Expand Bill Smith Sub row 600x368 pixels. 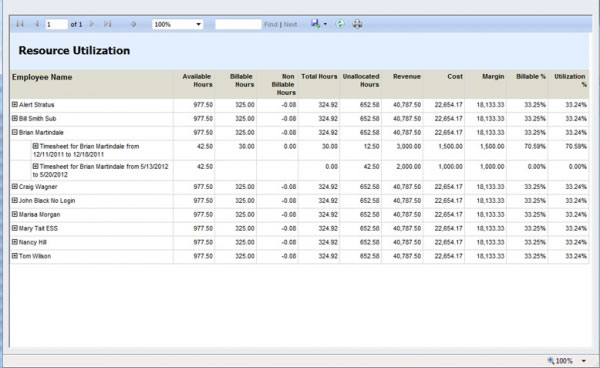click(15, 118)
